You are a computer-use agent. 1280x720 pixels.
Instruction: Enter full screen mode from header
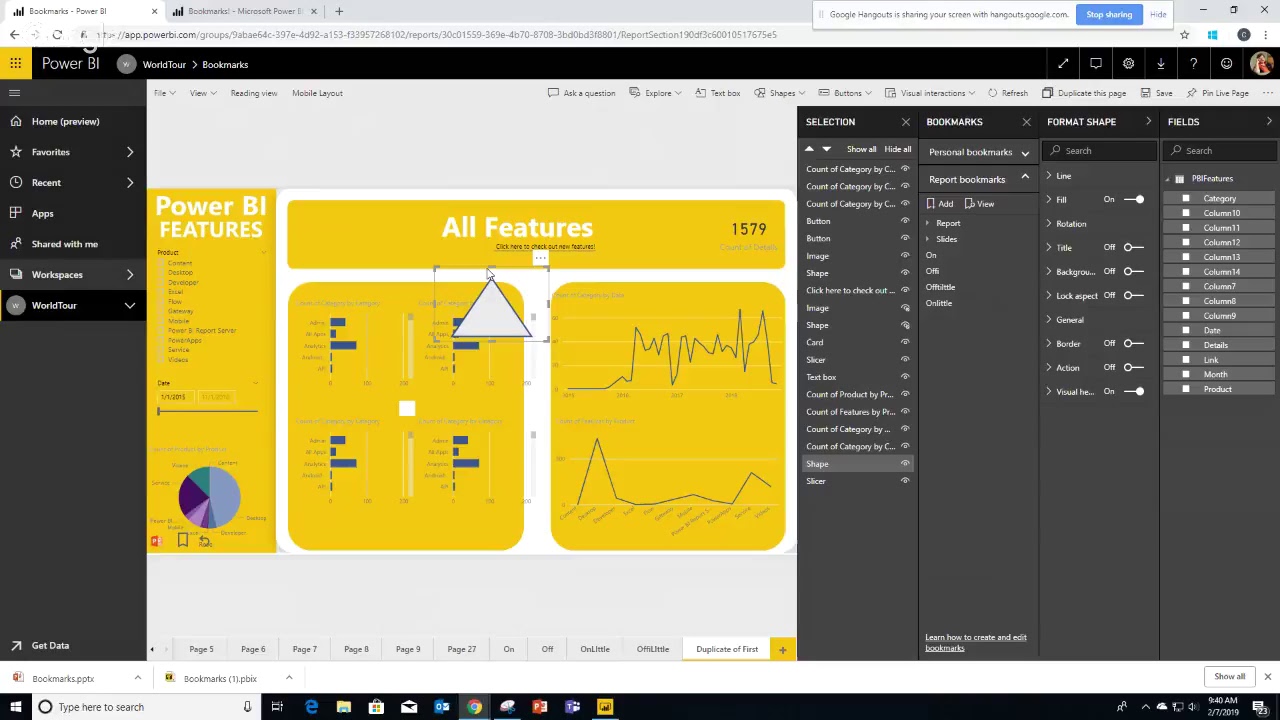pos(1063,64)
